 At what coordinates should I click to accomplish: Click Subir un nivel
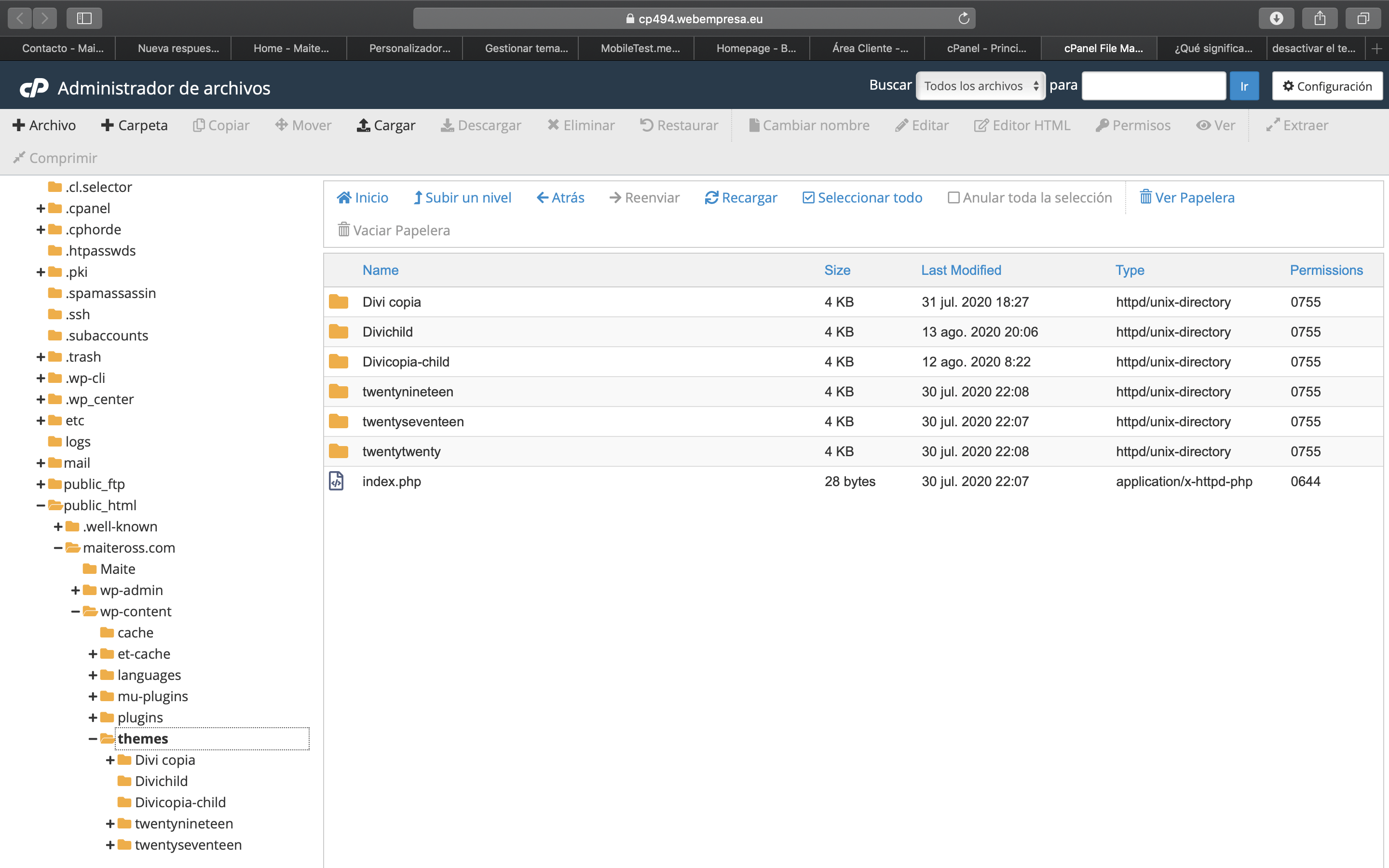pos(462,198)
